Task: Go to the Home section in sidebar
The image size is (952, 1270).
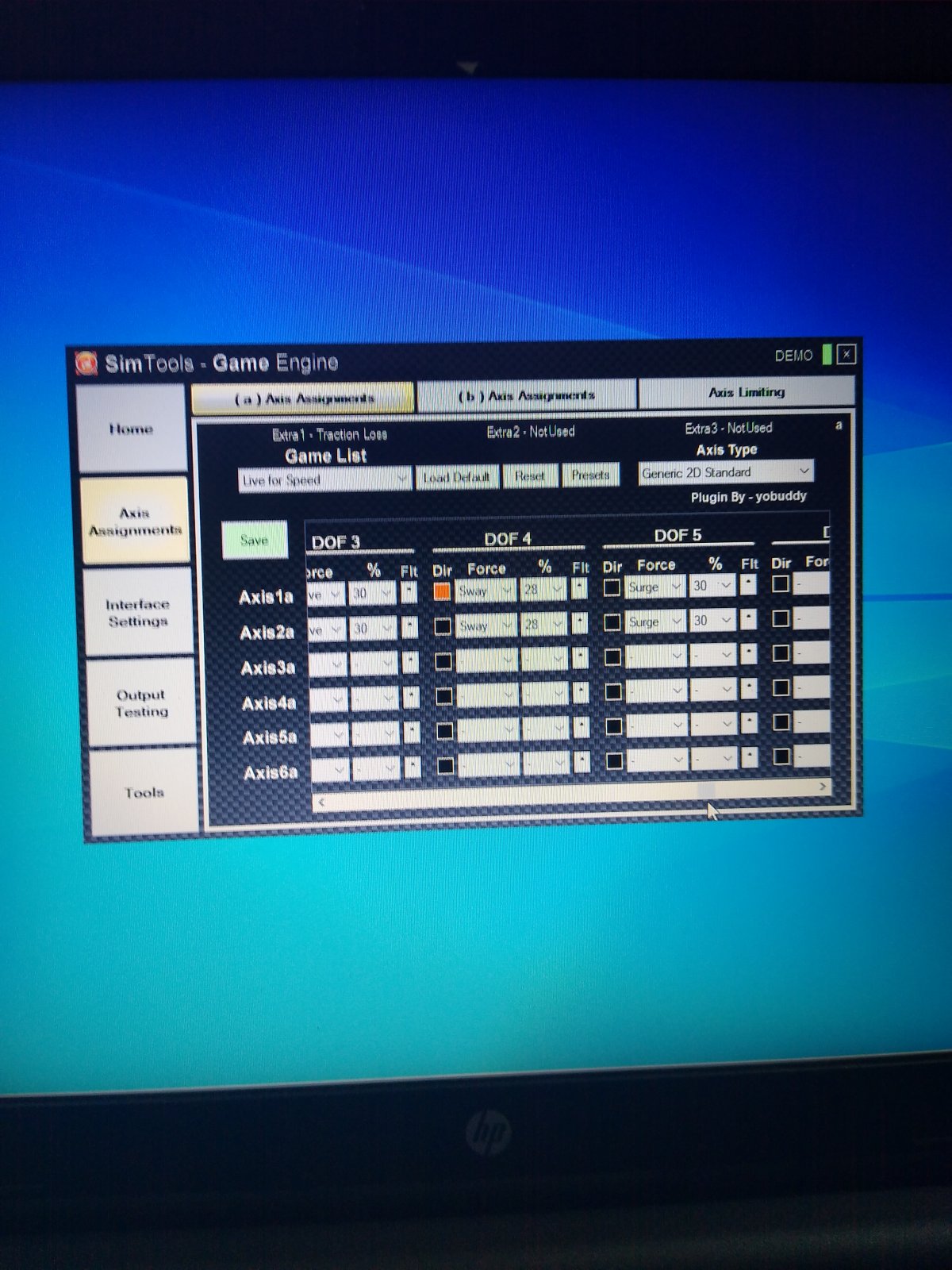Action: tap(131, 429)
